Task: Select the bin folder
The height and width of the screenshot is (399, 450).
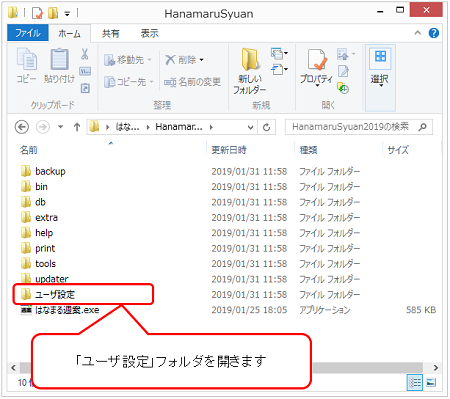Action: coord(34,187)
